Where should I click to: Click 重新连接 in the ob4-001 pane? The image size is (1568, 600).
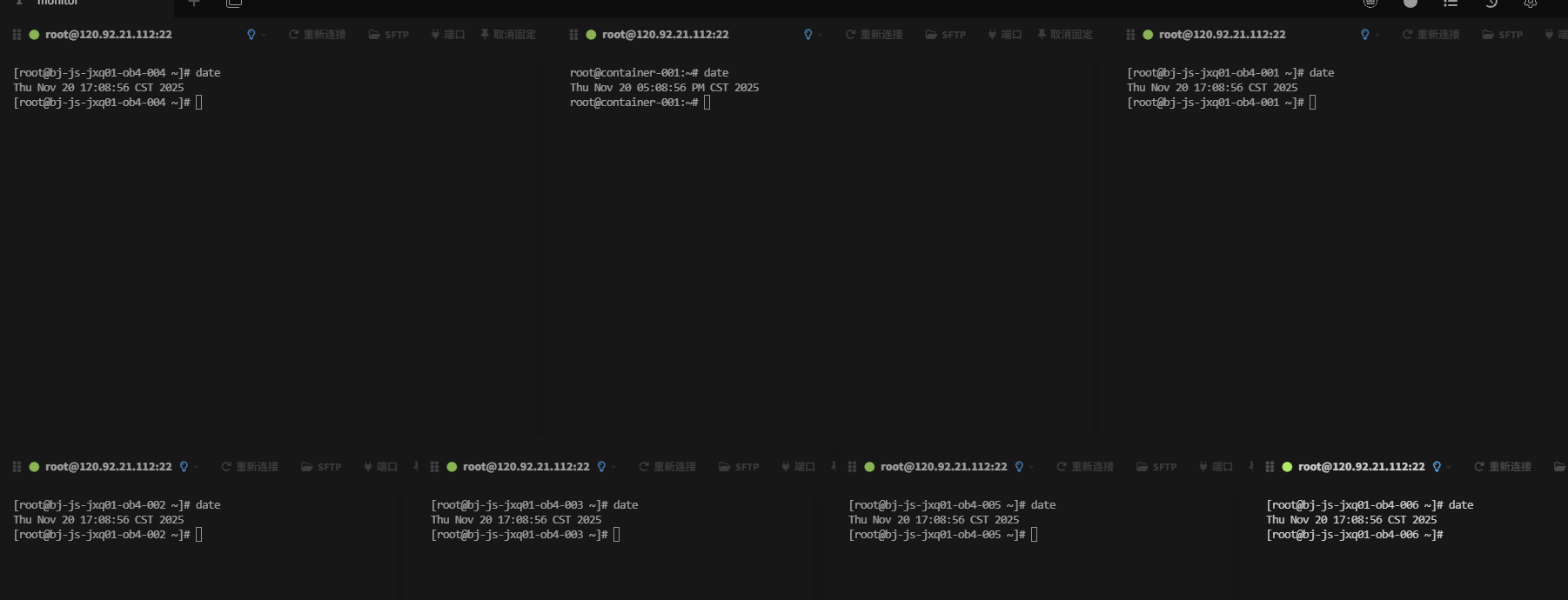pos(1431,35)
